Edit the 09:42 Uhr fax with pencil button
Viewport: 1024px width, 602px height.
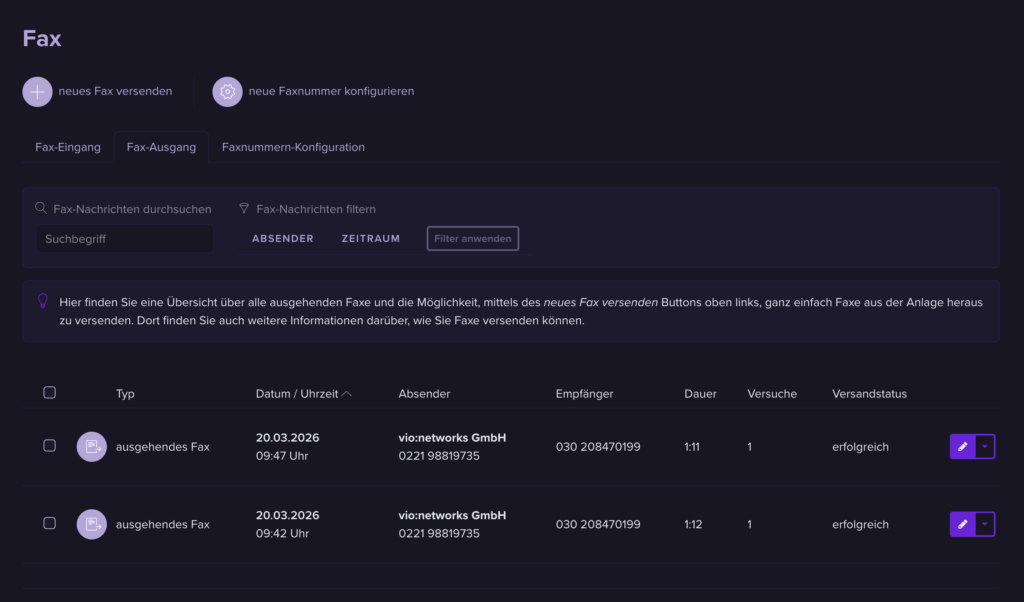click(x=962, y=524)
